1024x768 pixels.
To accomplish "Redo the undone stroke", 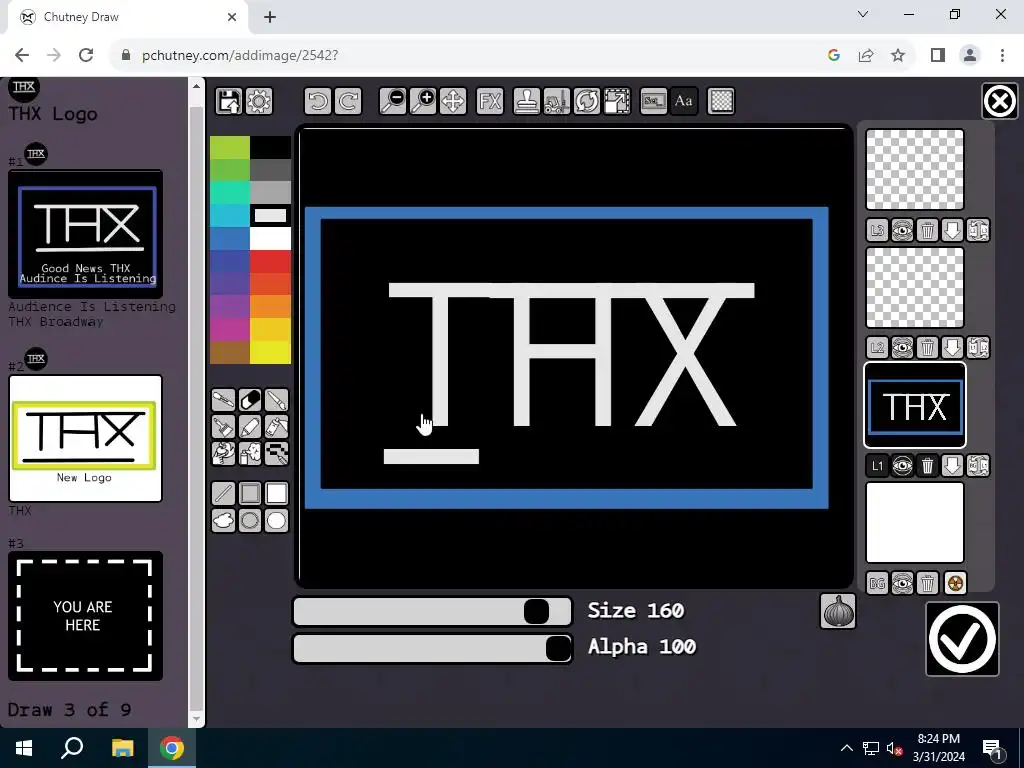I will pos(348,101).
